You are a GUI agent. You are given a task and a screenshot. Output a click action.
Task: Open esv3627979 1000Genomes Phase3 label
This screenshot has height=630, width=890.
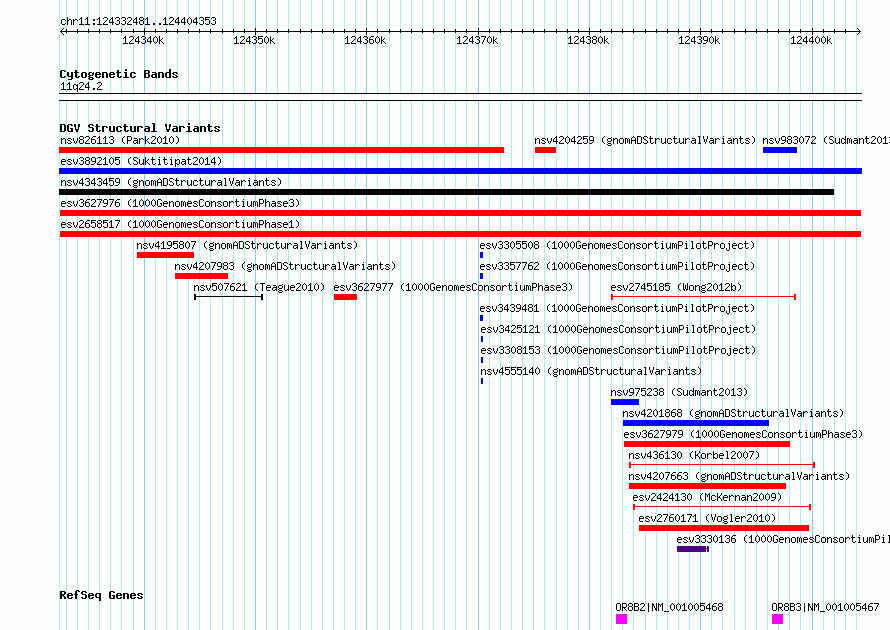(743, 434)
